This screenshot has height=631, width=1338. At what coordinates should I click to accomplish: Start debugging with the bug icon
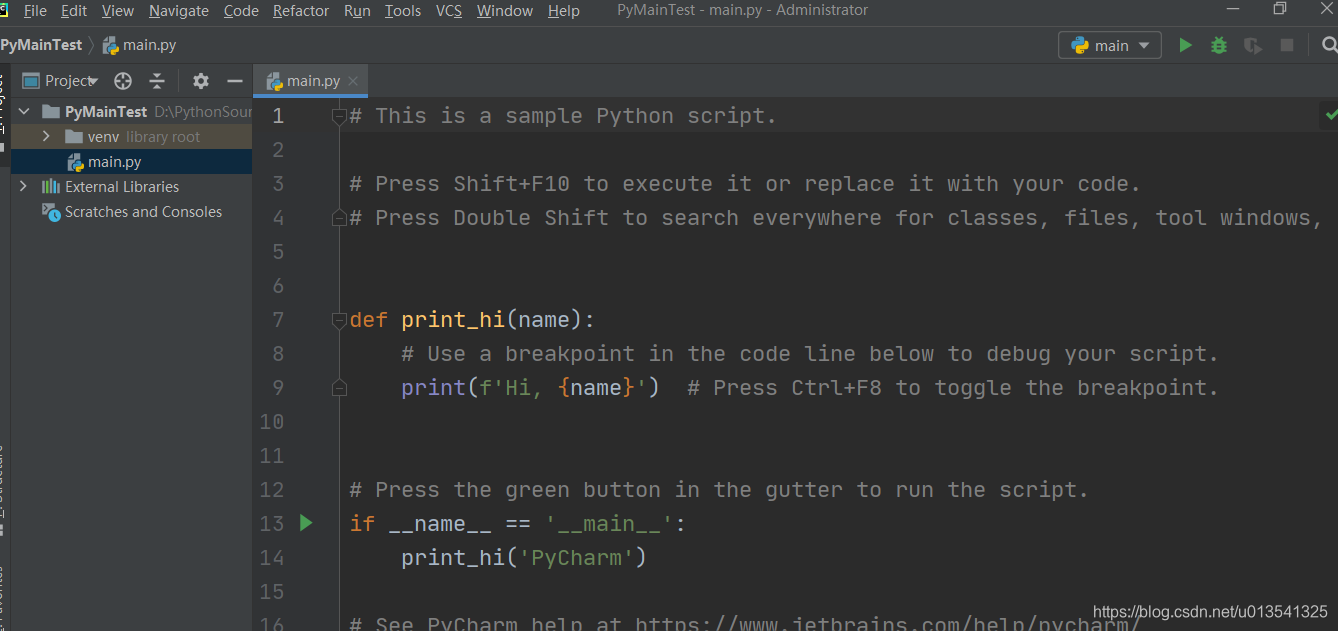pos(1219,45)
